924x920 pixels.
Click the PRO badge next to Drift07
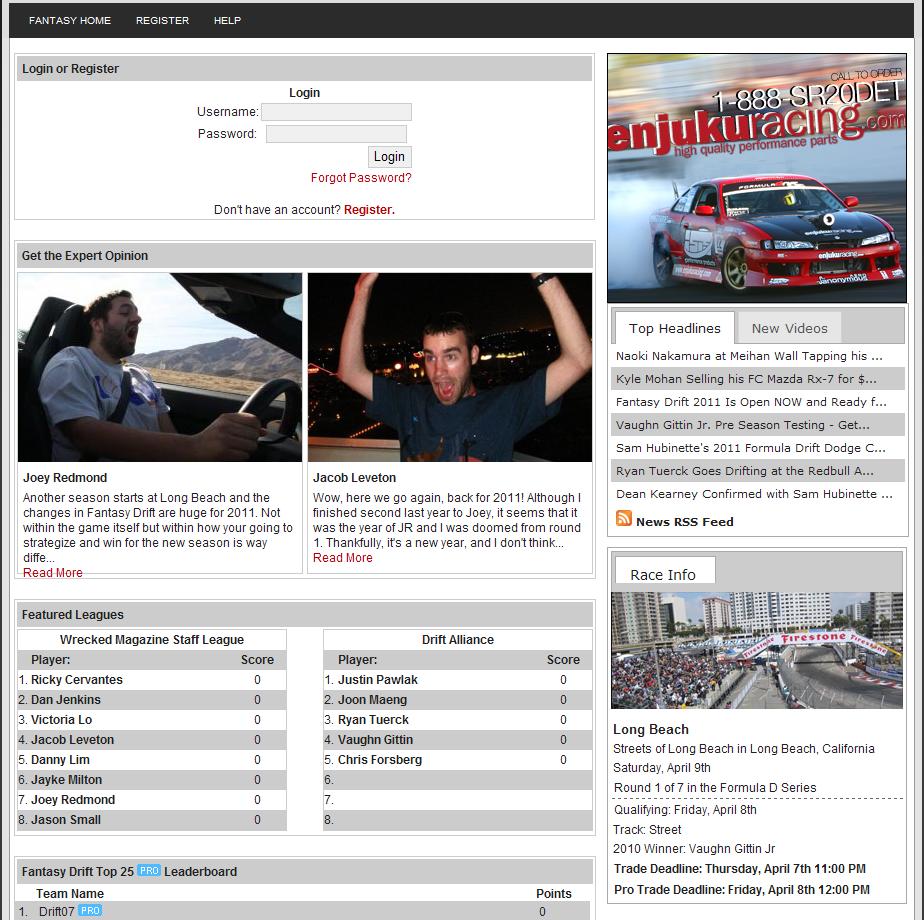point(90,910)
